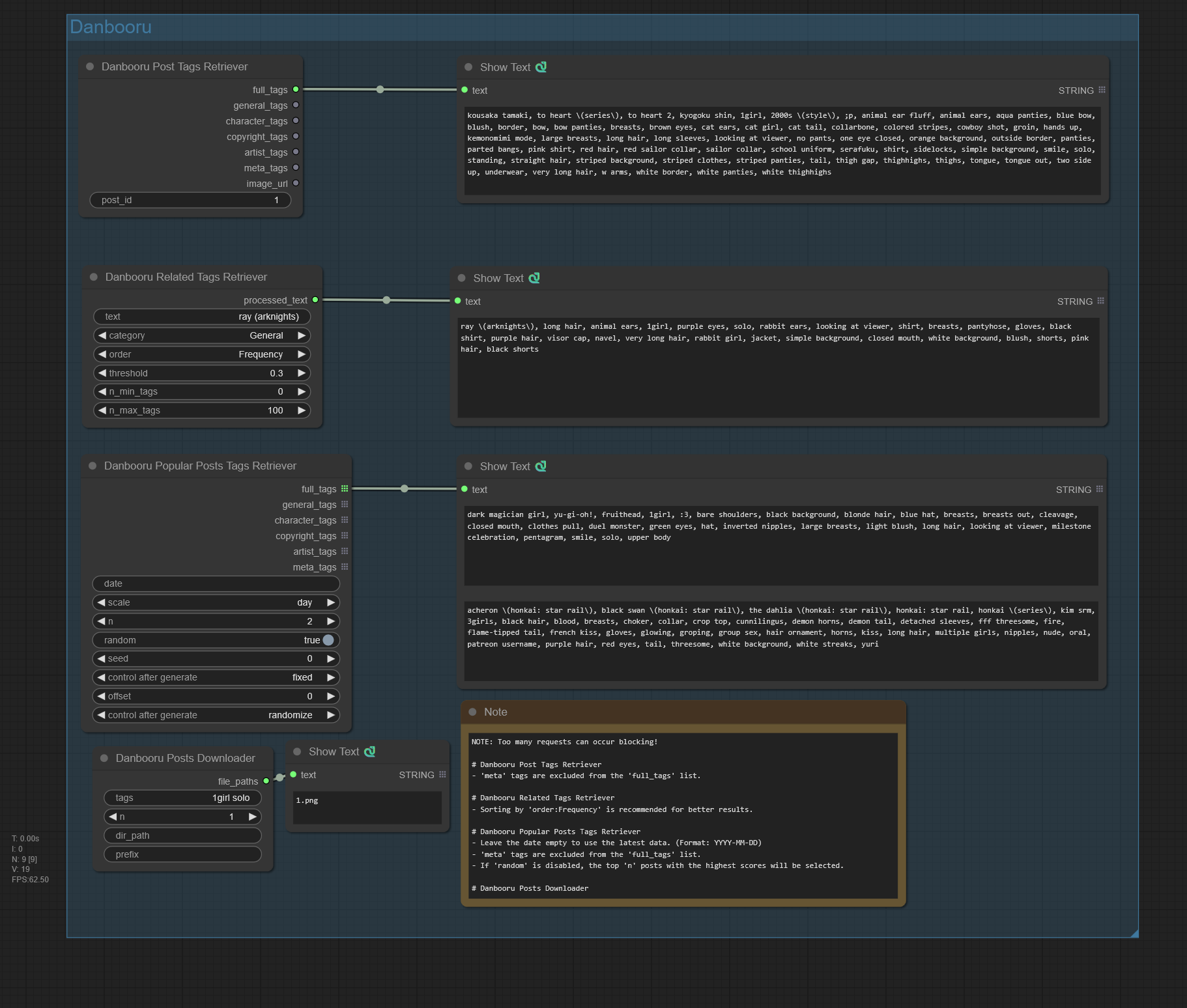Open the category General combo value
This screenshot has width=1187, height=1008.
(x=266, y=335)
